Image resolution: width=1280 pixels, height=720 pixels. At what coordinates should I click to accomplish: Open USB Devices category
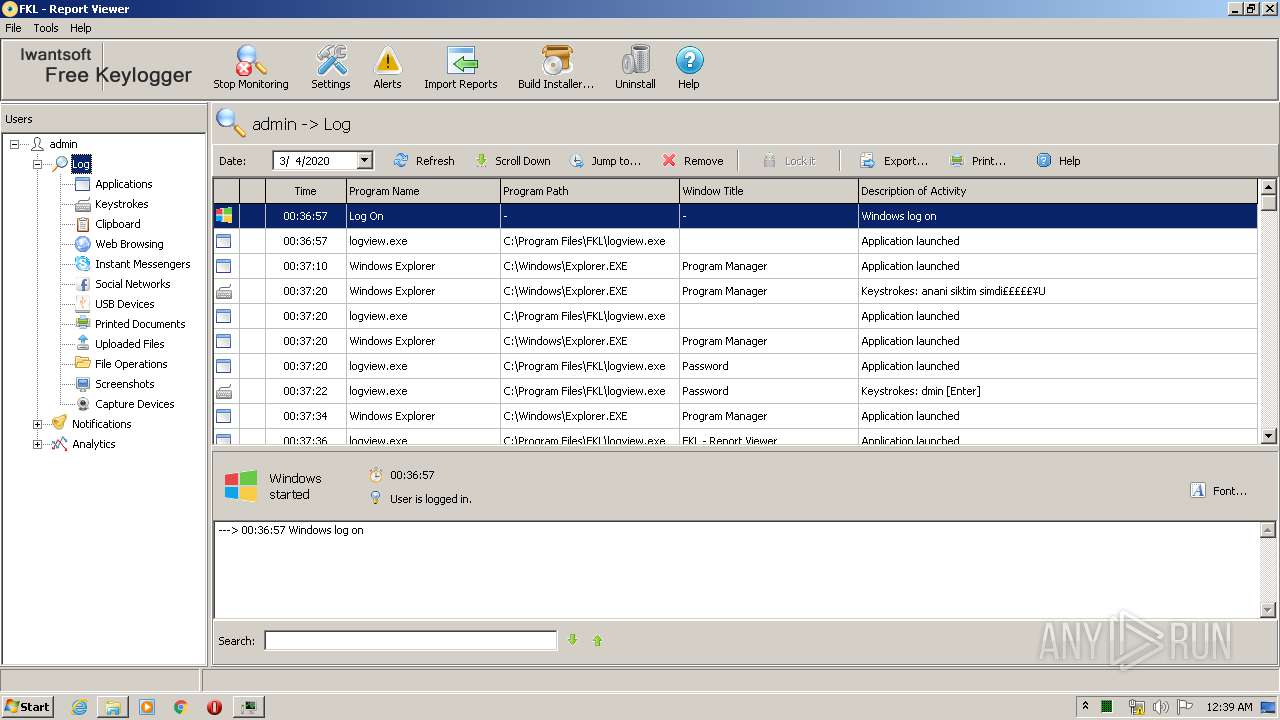124,304
